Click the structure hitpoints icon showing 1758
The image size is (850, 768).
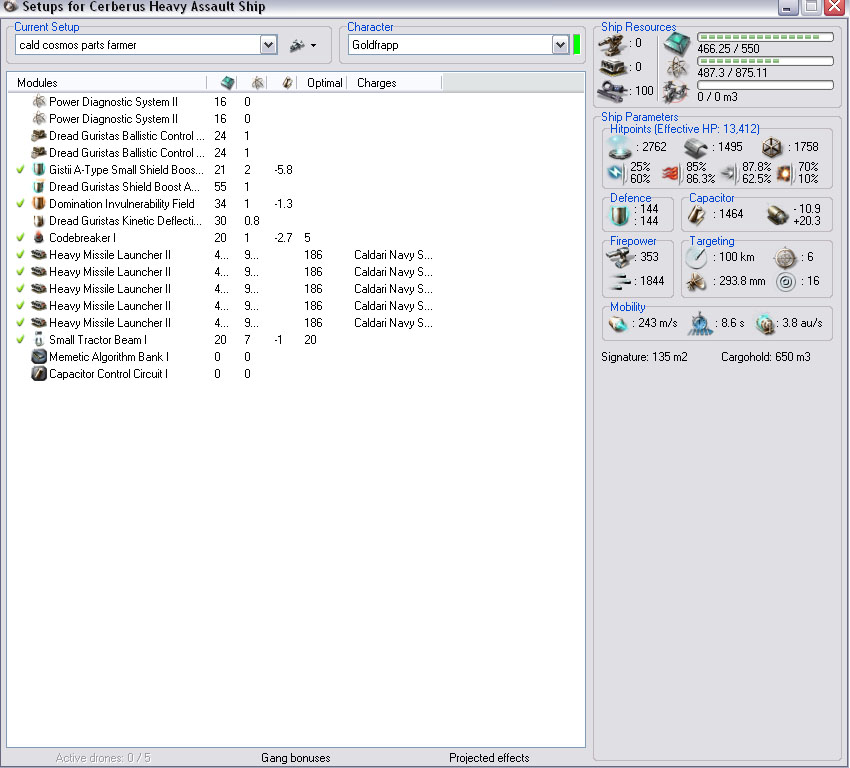pyautogui.click(x=772, y=147)
